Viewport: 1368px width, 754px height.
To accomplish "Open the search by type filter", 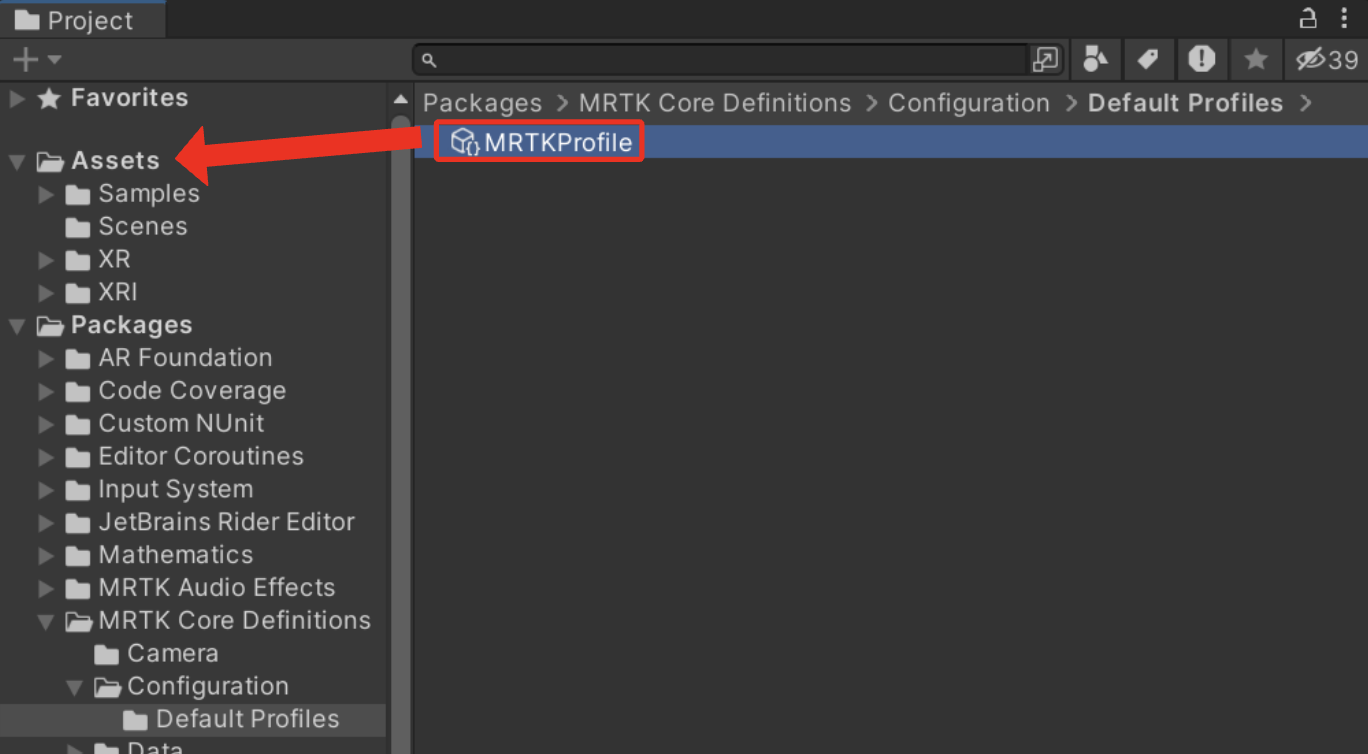I will click(1096, 60).
